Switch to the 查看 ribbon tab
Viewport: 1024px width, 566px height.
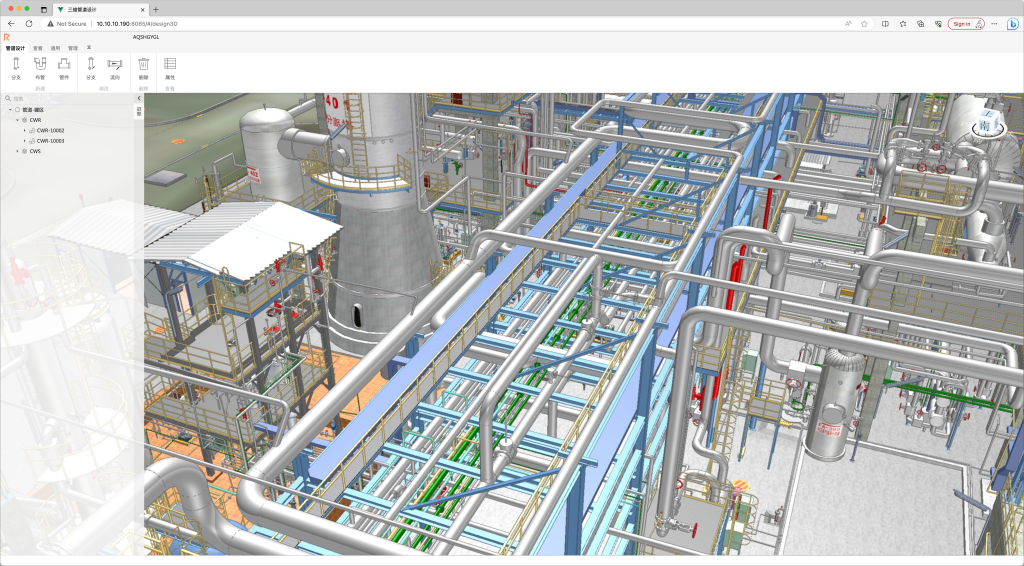tap(37, 47)
